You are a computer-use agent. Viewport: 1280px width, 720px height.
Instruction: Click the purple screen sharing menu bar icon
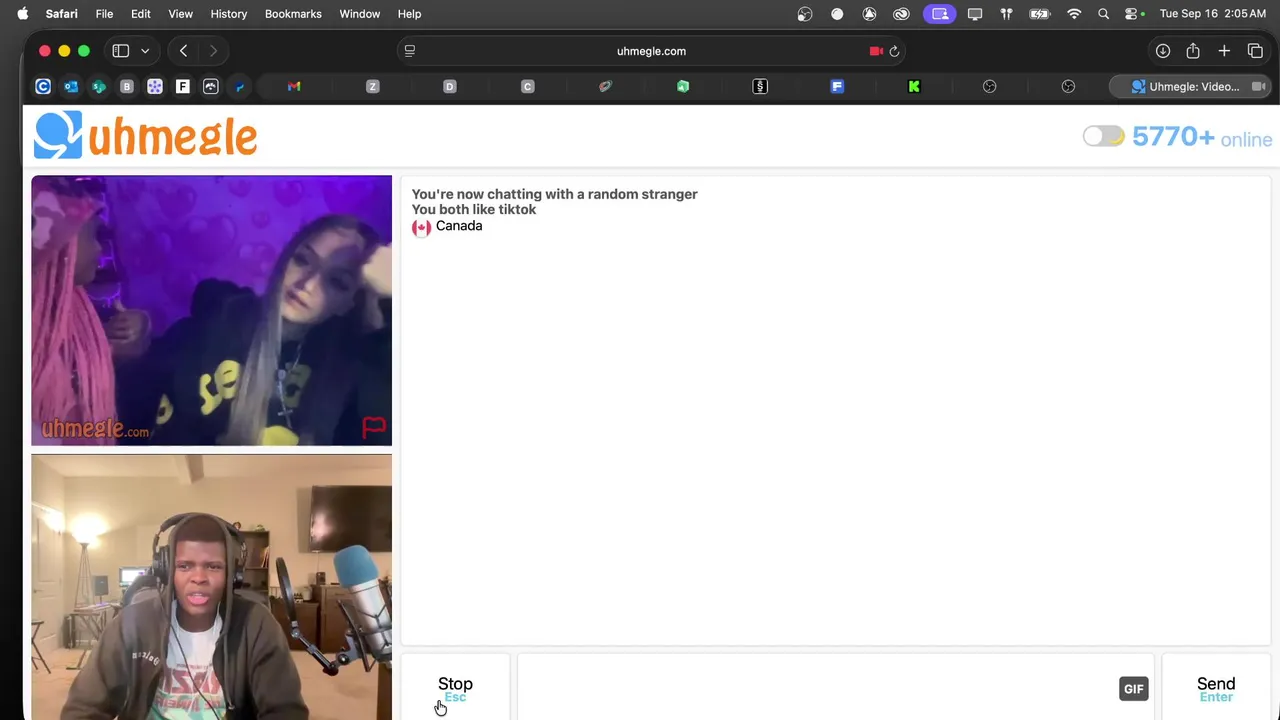click(939, 14)
